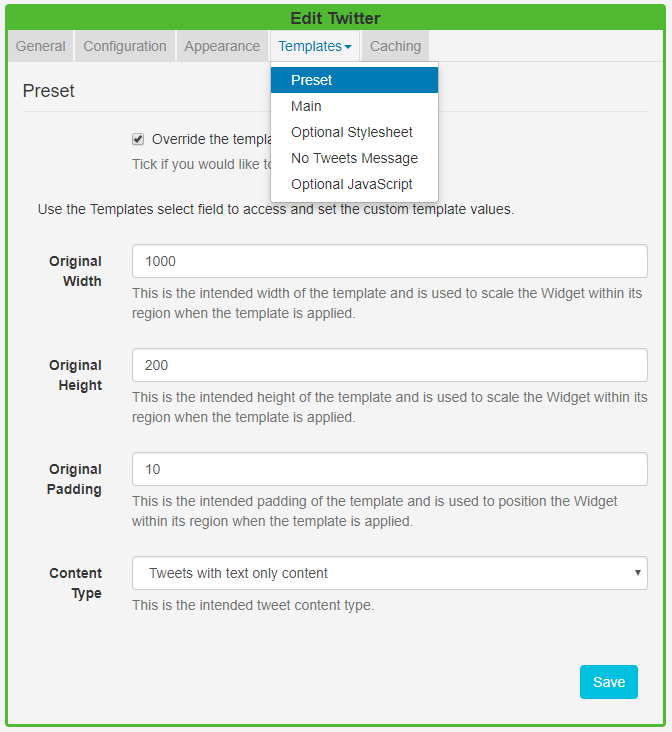Click the Content Type label
Viewport: 672px width, 732px height.
(x=76, y=583)
